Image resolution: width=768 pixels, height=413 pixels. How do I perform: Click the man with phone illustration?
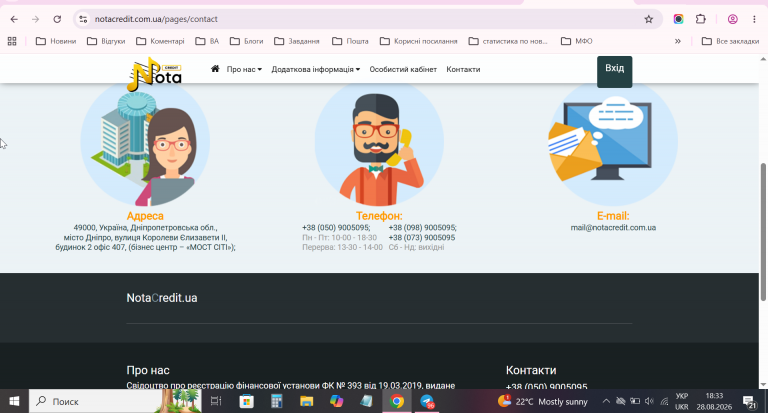(x=380, y=143)
